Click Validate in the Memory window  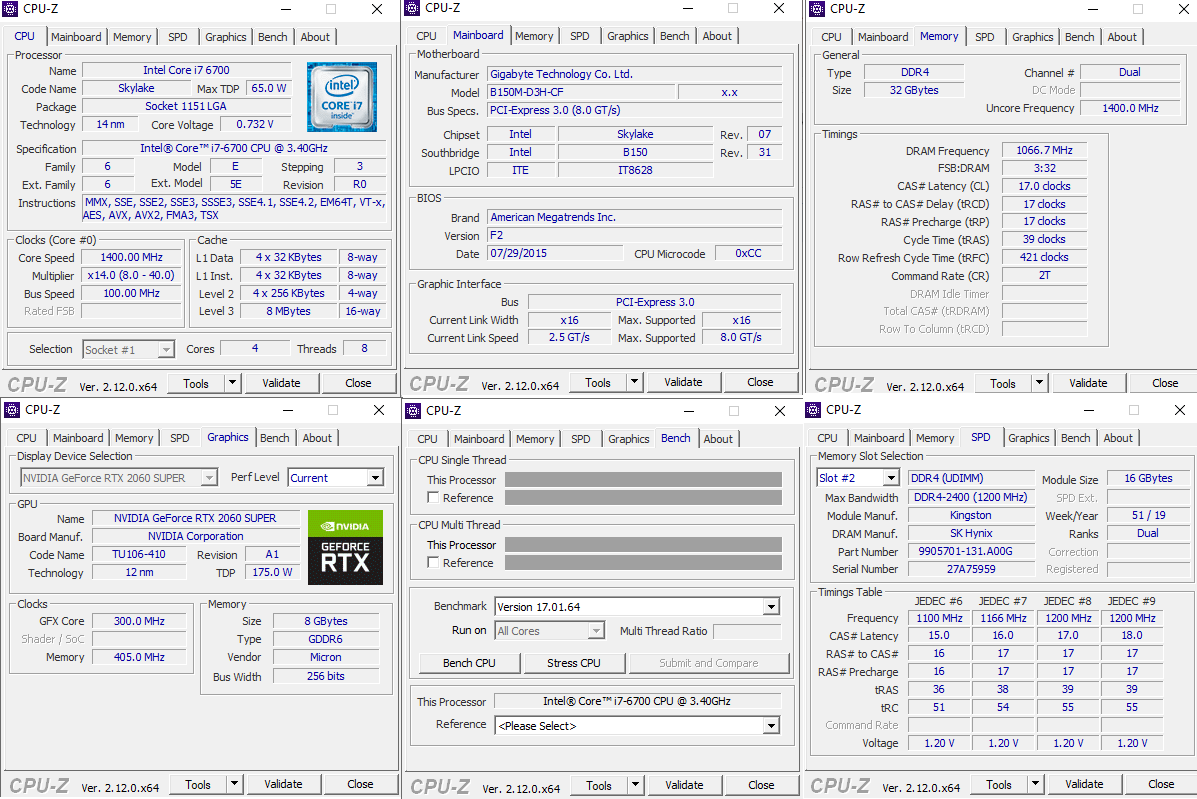point(1089,383)
